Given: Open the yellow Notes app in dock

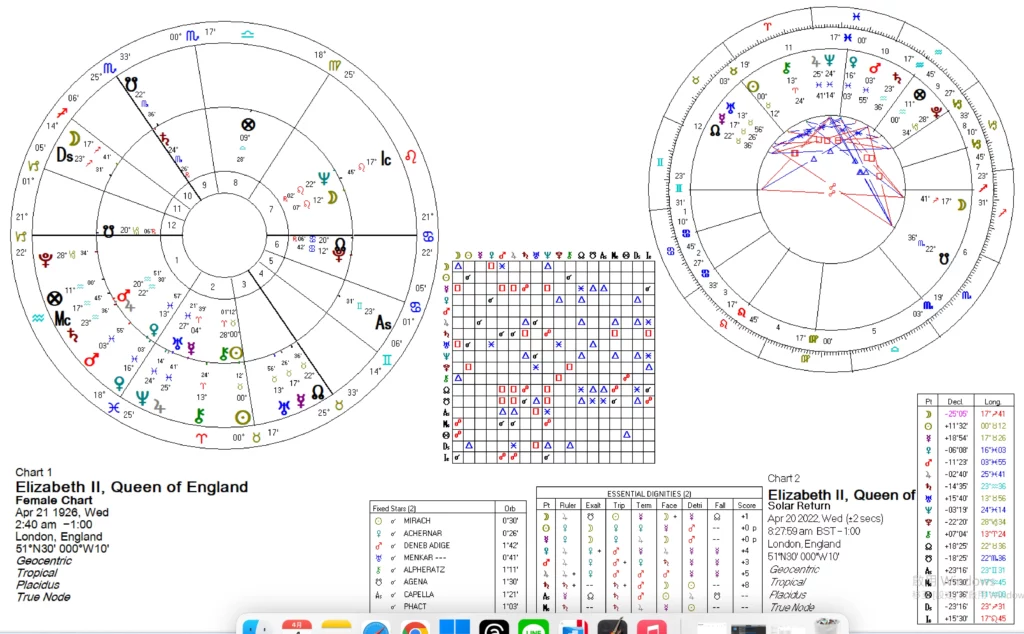Looking at the screenshot, I should point(336,626).
